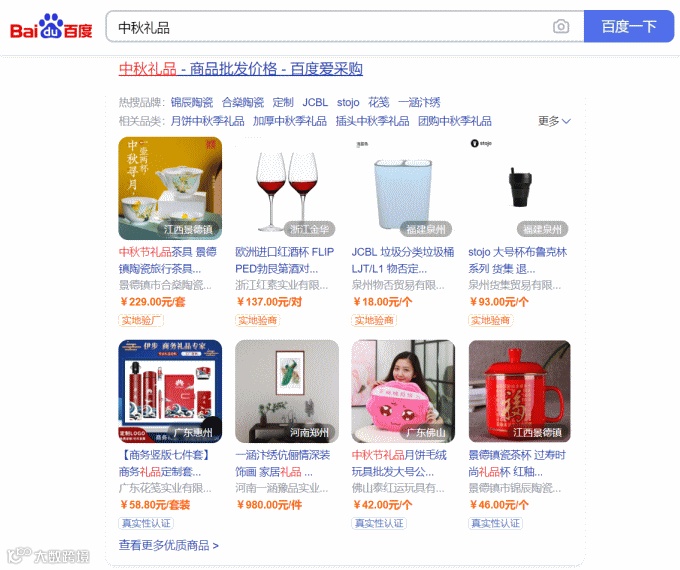The width and height of the screenshot is (680, 570).
Task: Expand the 更多 categories dropdown
Action: point(554,121)
